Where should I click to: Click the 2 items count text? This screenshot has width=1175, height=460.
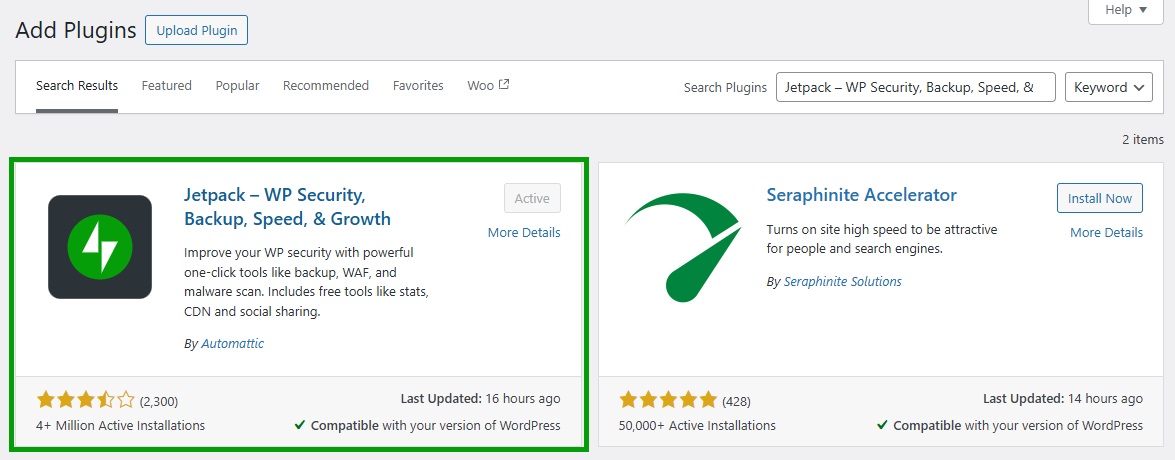1144,139
